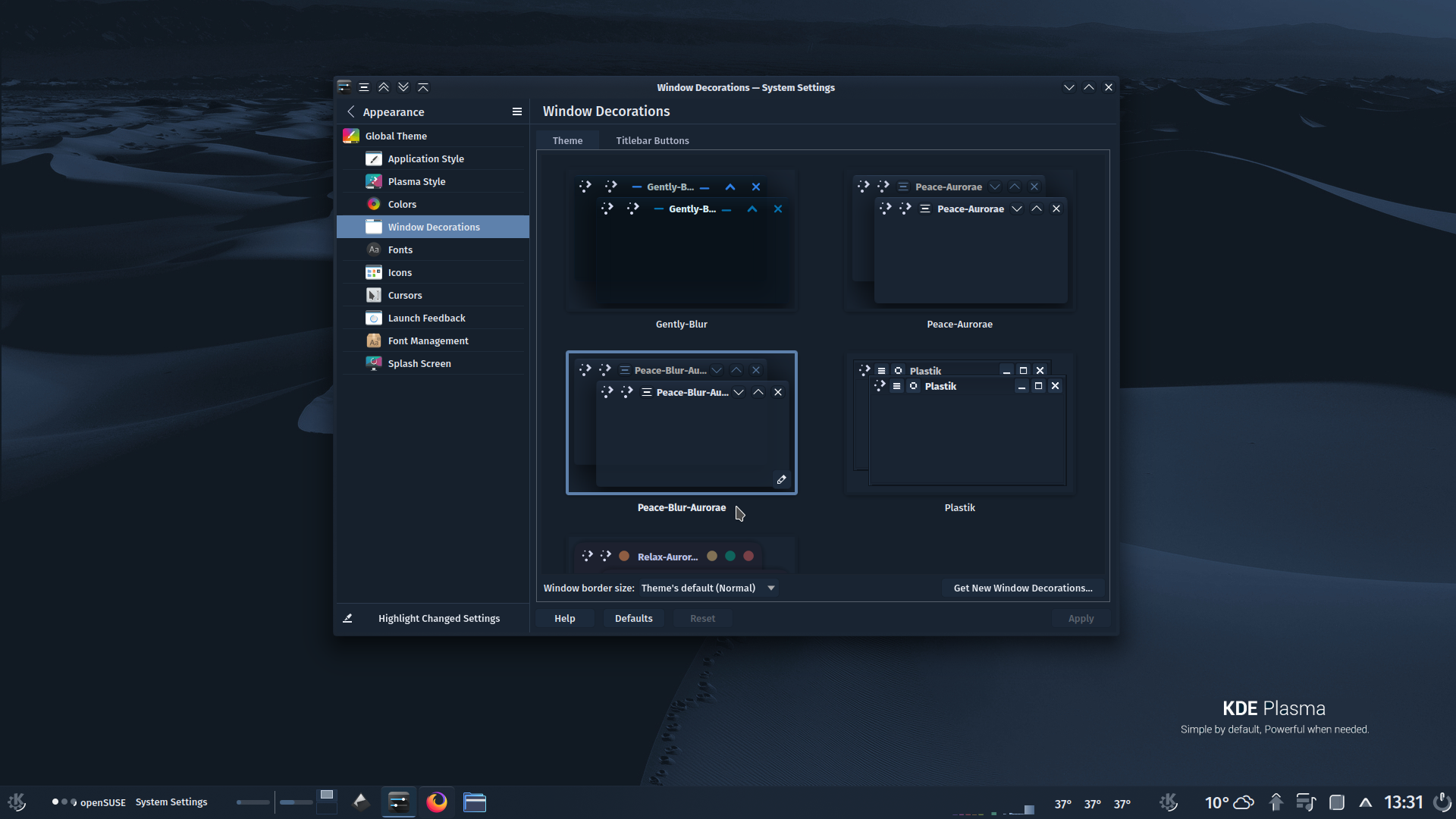Open the clock showing 13:31
1456x819 pixels.
click(1403, 802)
